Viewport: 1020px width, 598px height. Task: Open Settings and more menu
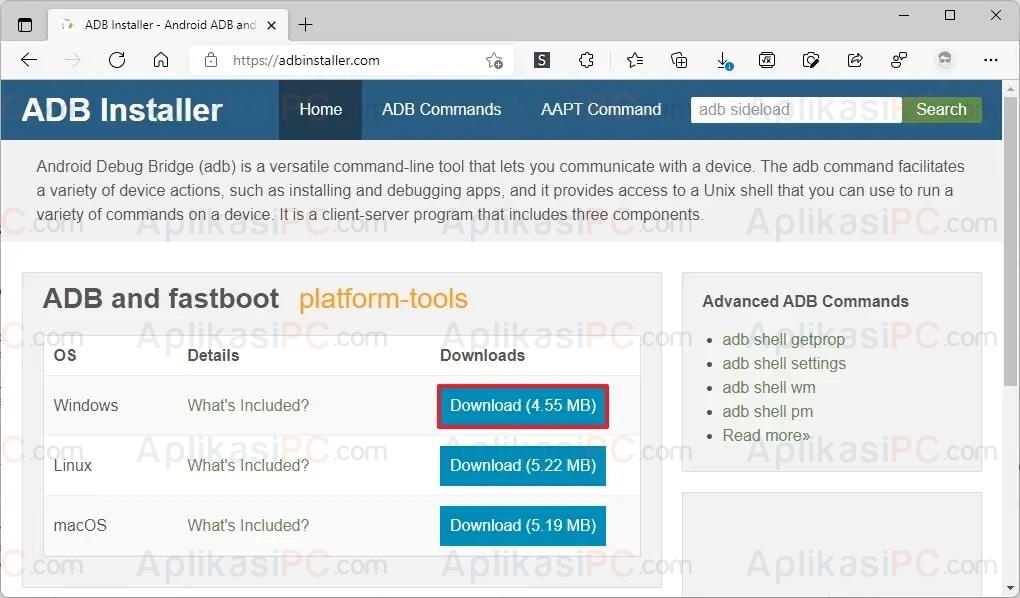tap(991, 61)
